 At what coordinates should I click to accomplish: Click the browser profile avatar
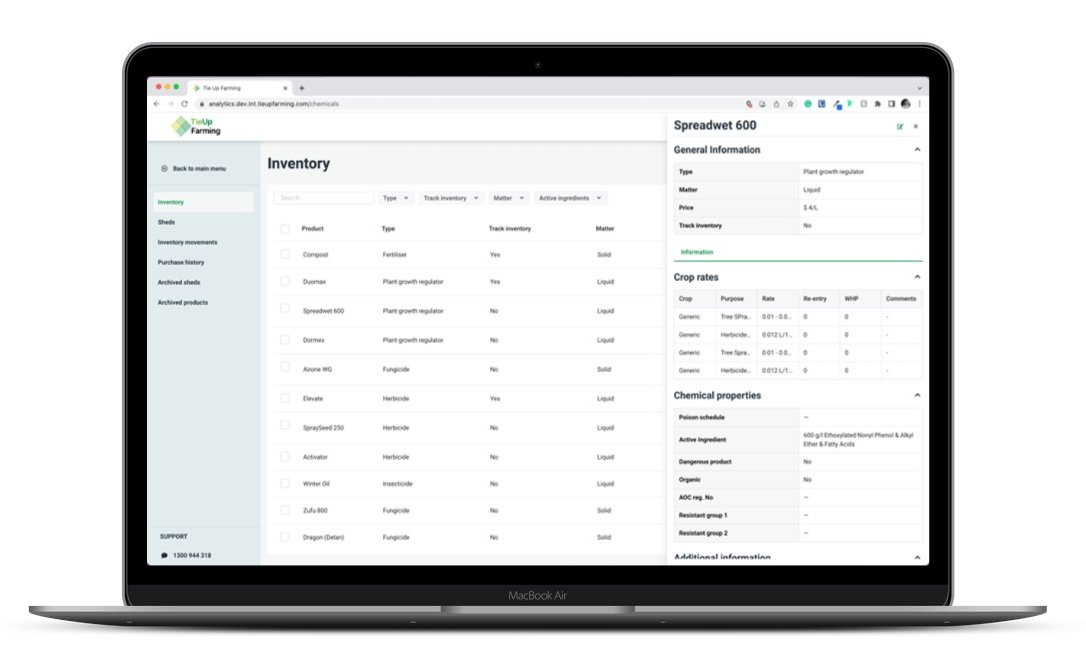905,103
